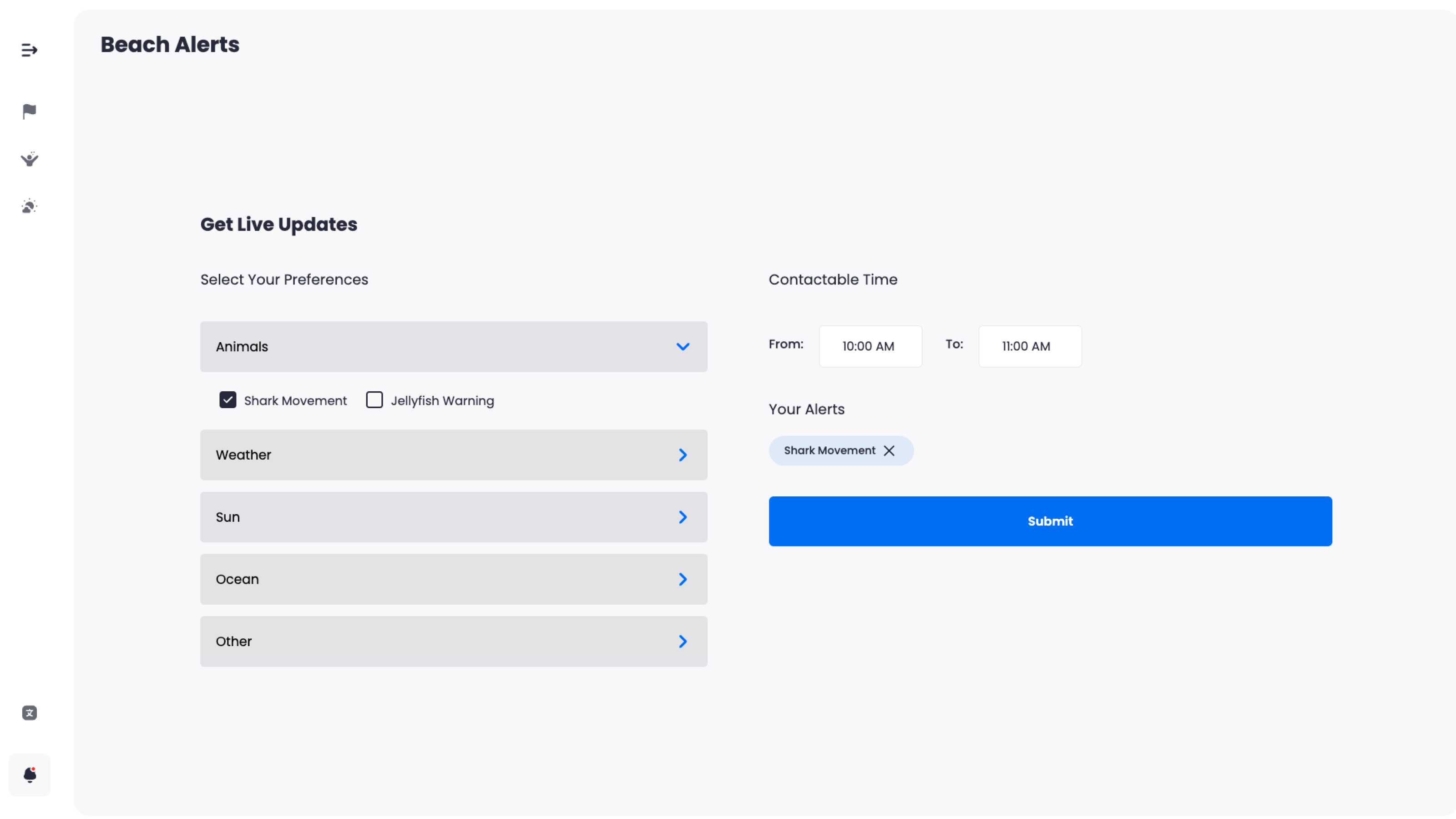Expand the Sun category
The width and height of the screenshot is (1456, 819).
point(453,517)
